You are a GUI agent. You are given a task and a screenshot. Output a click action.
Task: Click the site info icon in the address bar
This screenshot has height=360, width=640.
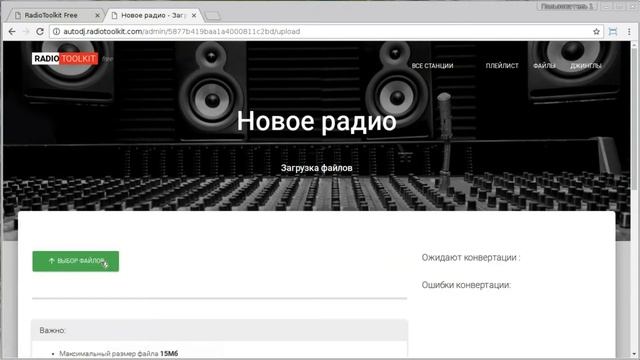coord(56,31)
